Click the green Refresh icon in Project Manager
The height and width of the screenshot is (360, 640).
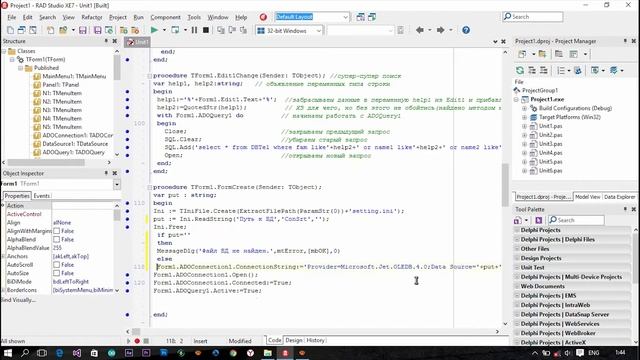click(x=520, y=71)
